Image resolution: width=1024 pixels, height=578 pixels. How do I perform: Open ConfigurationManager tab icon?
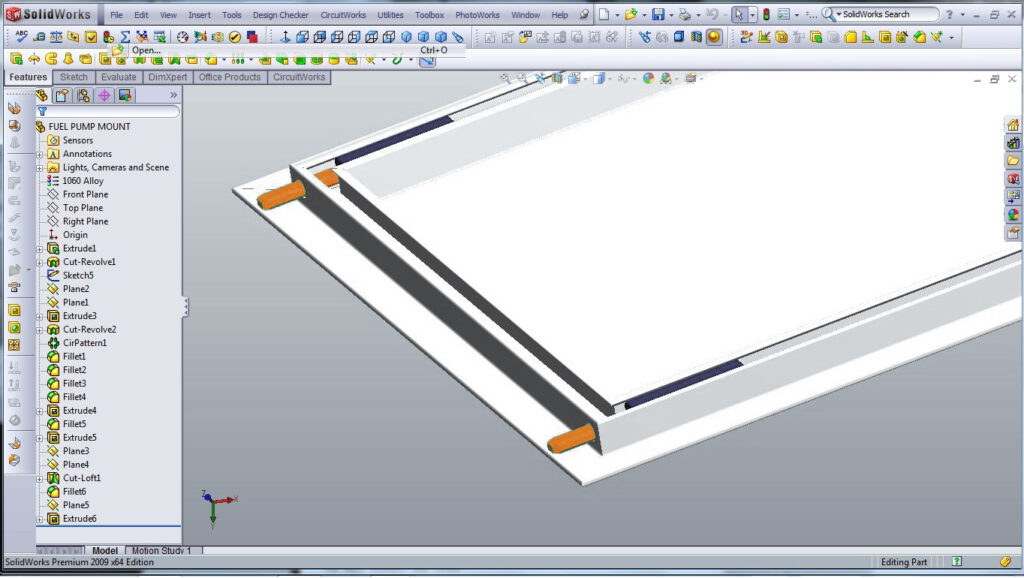(83, 95)
